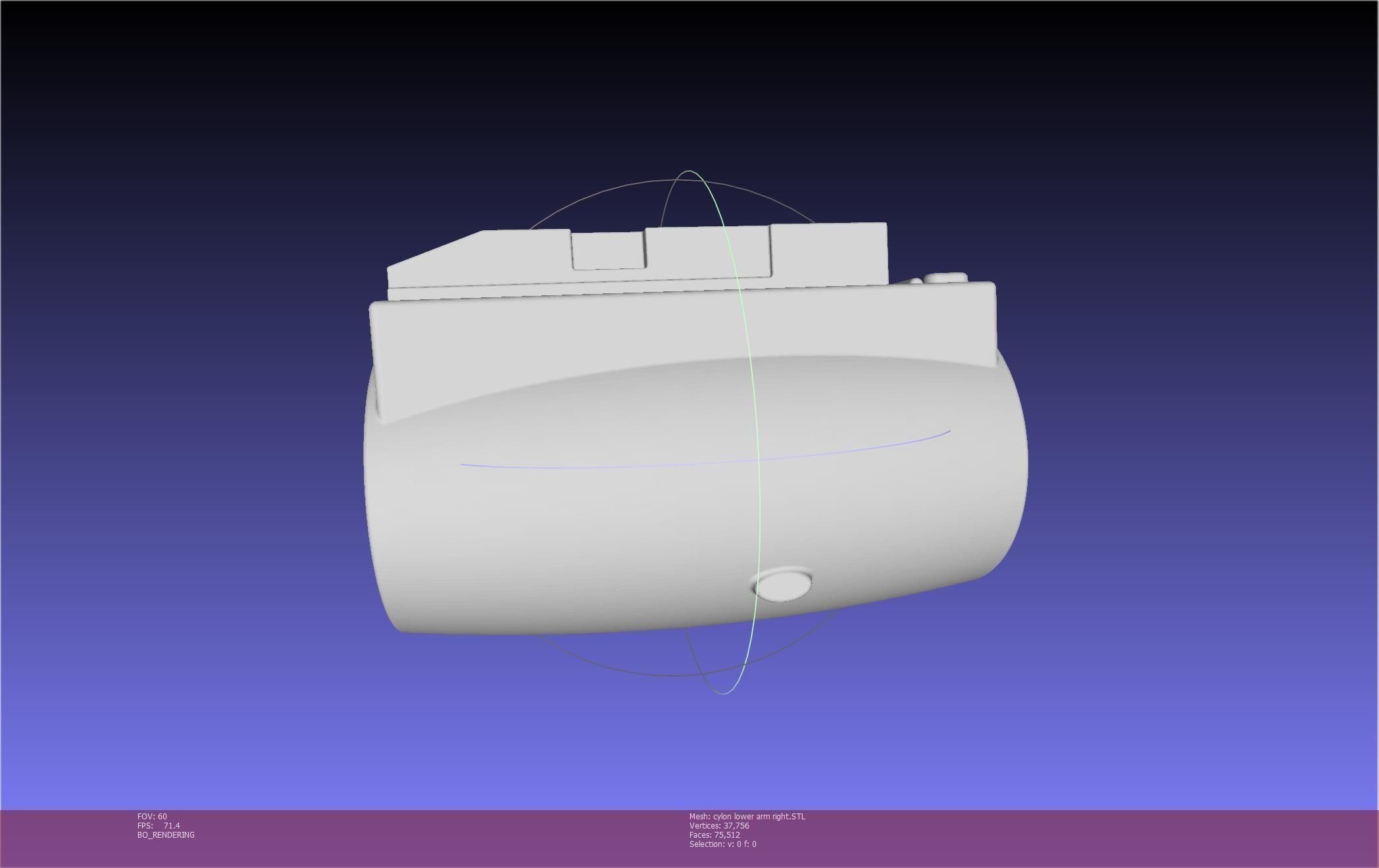Click the BO_RENDERING label
The height and width of the screenshot is (868, 1379).
point(166,835)
